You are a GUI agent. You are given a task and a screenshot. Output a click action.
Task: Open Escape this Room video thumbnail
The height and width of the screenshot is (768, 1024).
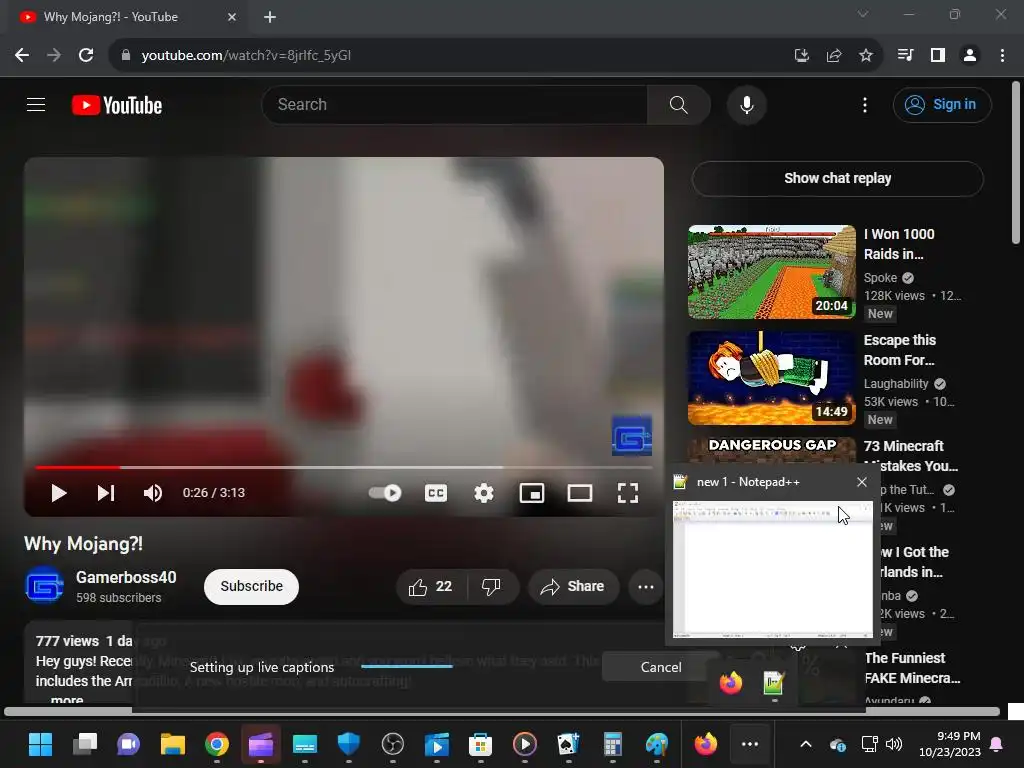(771, 378)
